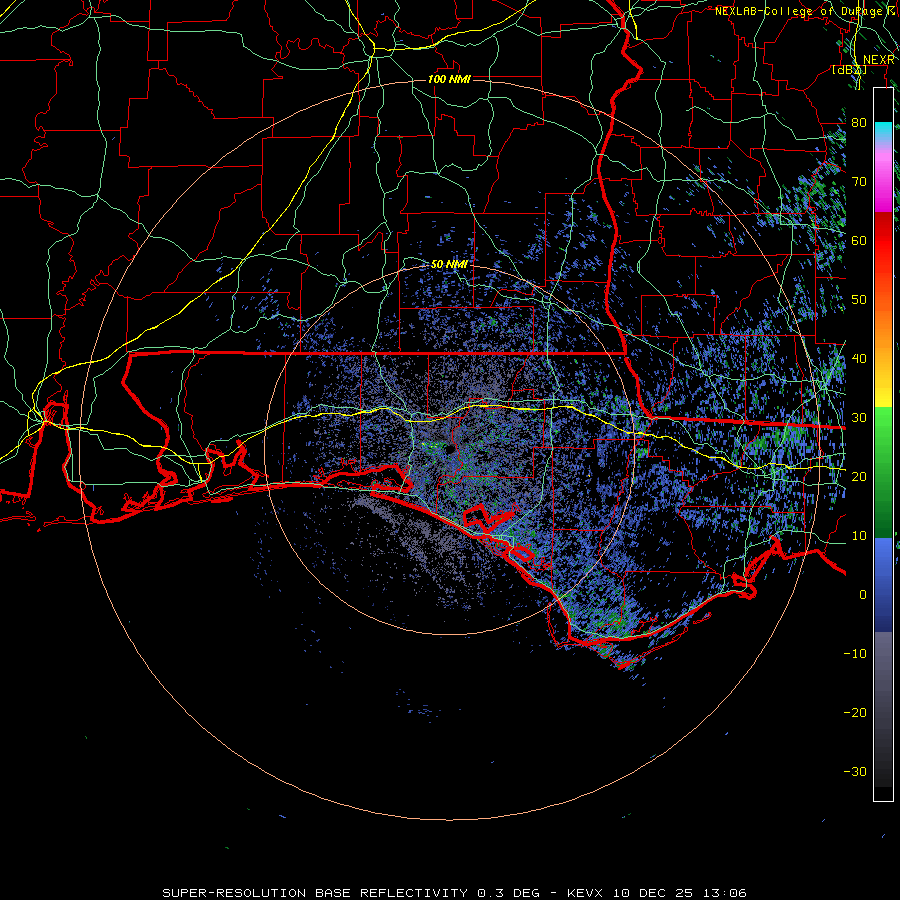Click the [dBZ] units label
900x900 pixels.
849,70
